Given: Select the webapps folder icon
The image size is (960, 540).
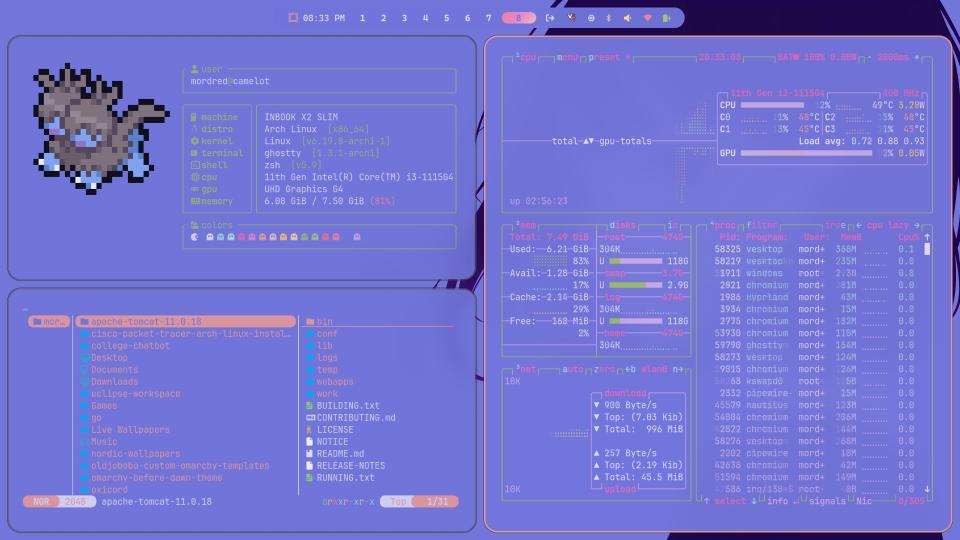Looking at the screenshot, I should point(310,381).
